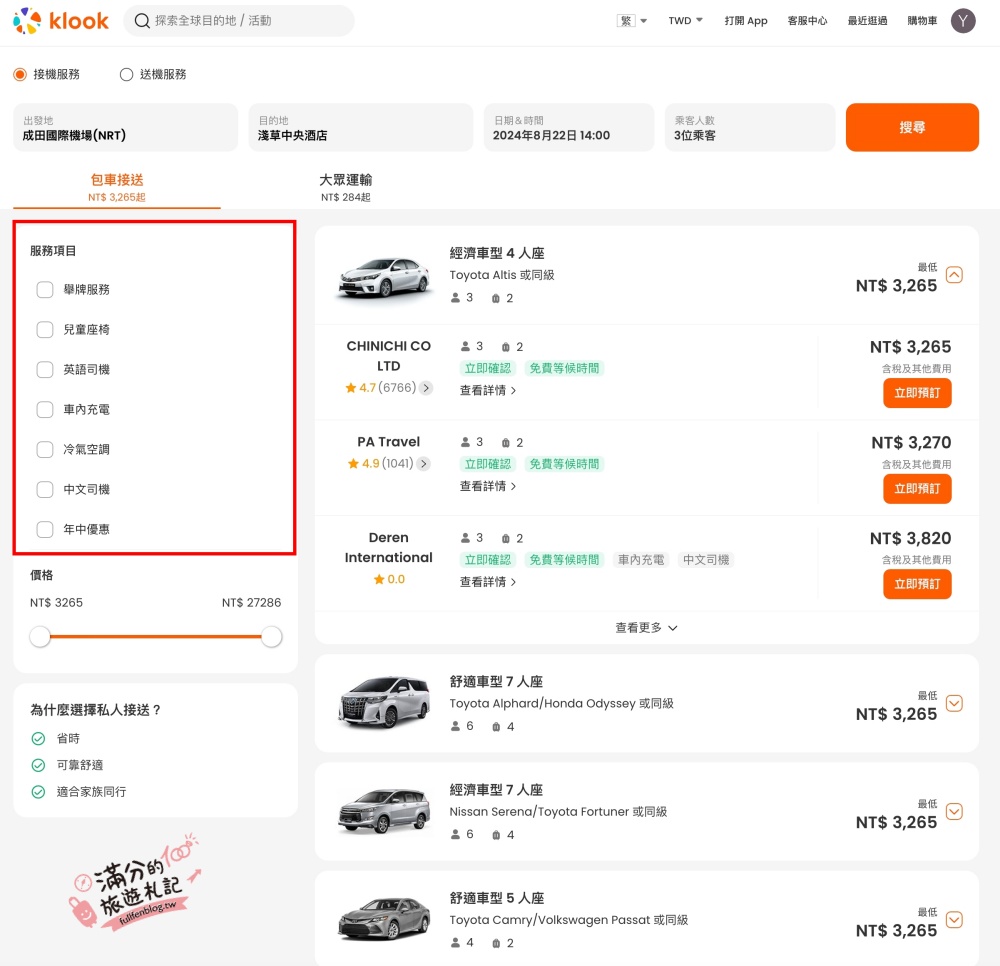
Task: Click Deren's 車內充電 tag
Action: click(641, 560)
